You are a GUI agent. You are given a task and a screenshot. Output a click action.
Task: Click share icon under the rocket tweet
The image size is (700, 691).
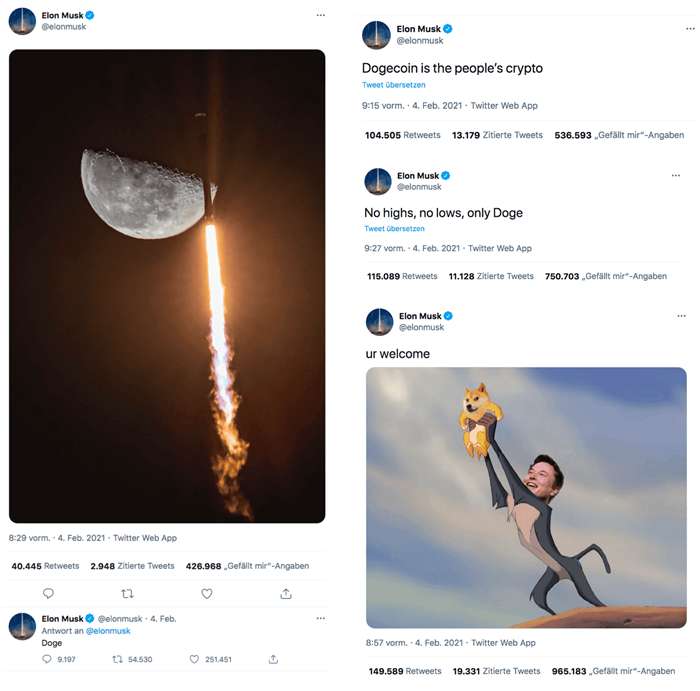[x=286, y=593]
